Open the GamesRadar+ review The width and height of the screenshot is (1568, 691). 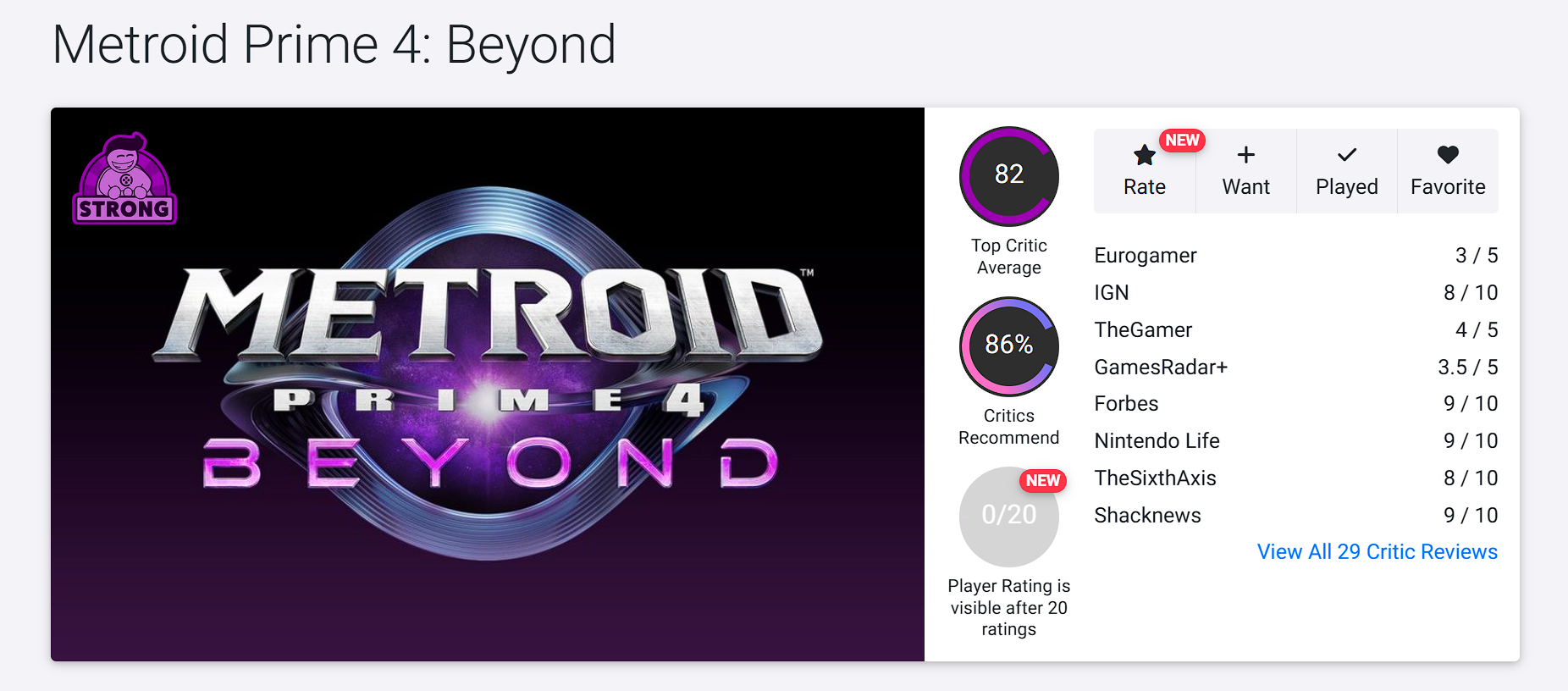[x=1160, y=368]
